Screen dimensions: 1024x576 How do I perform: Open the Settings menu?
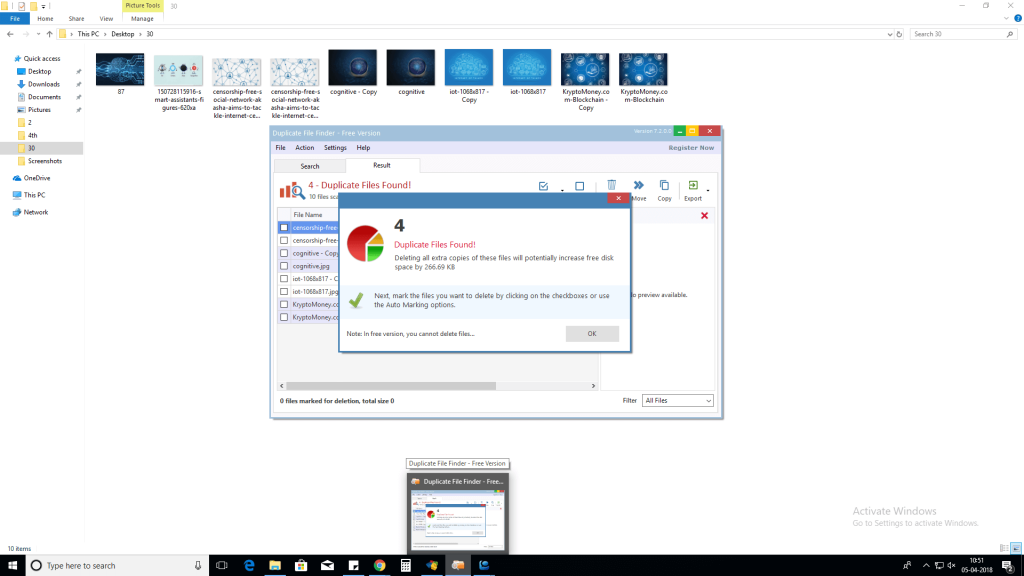(x=335, y=148)
